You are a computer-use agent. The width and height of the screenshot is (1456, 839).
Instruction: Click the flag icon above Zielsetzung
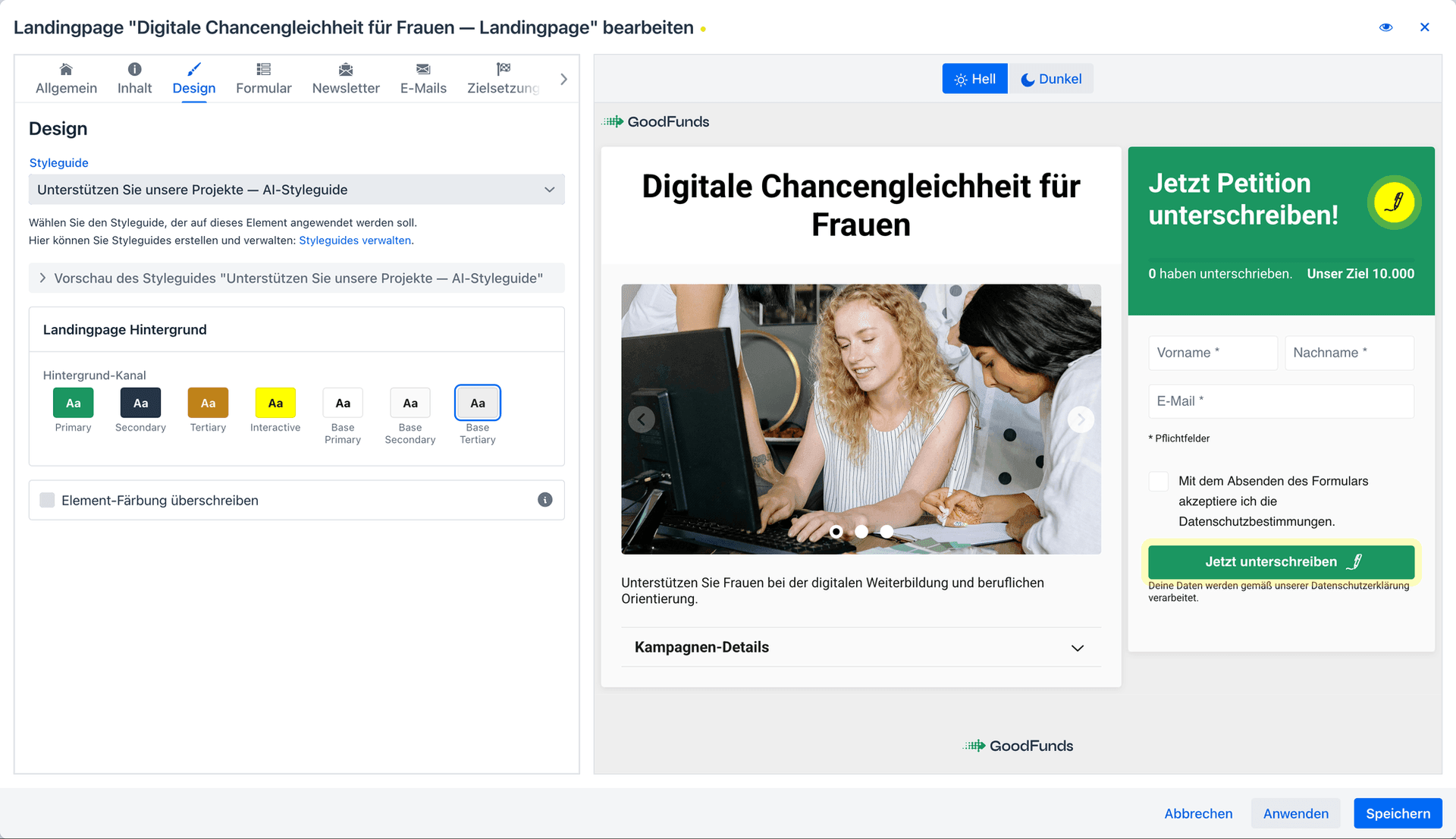[x=503, y=69]
